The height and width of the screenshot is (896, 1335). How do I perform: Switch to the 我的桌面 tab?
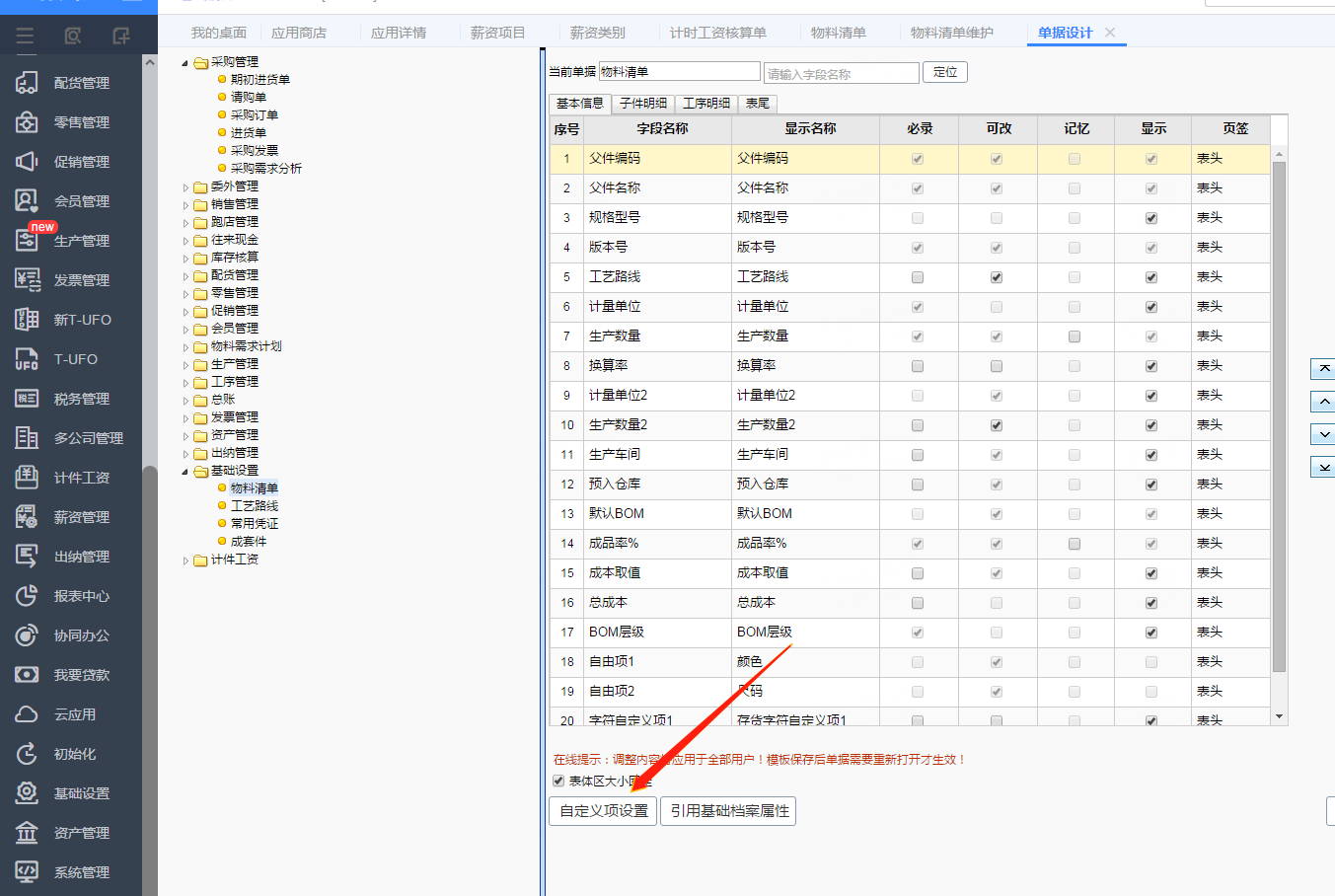click(219, 33)
